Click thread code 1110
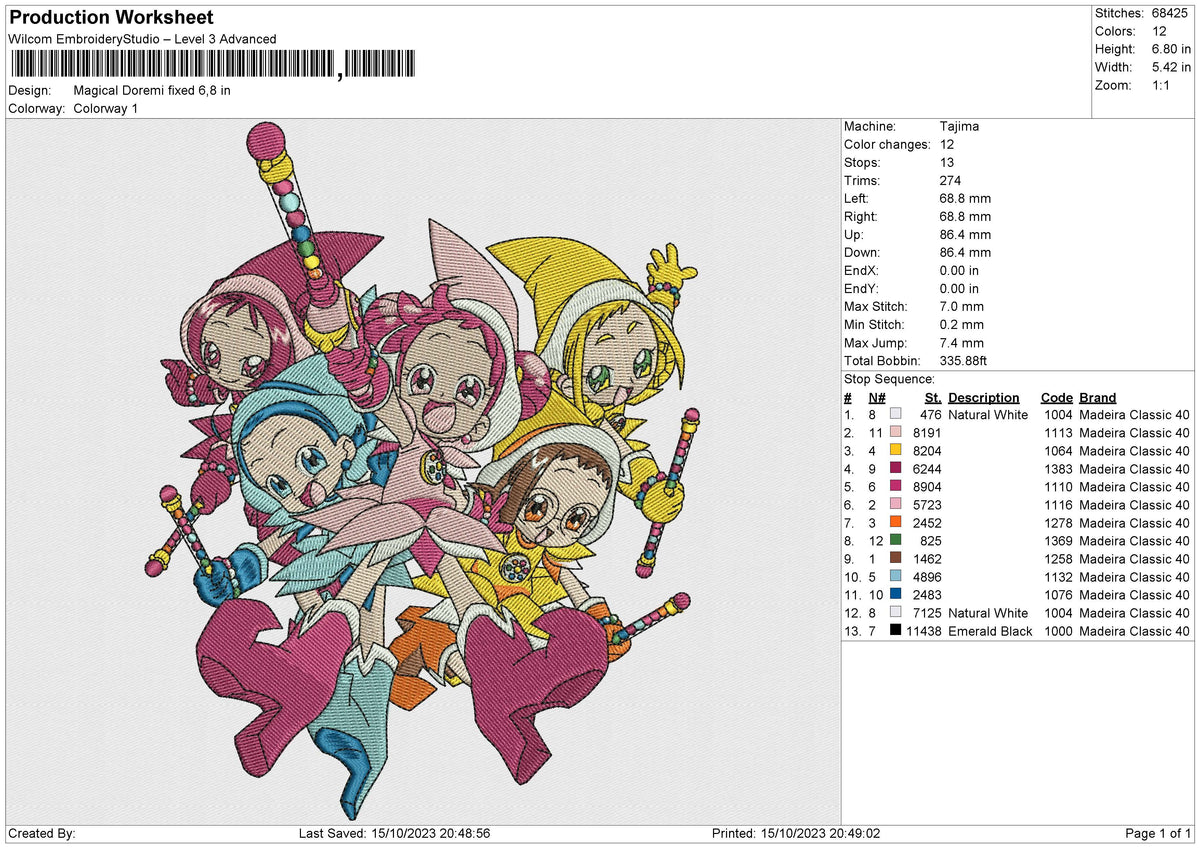 (x=1058, y=487)
